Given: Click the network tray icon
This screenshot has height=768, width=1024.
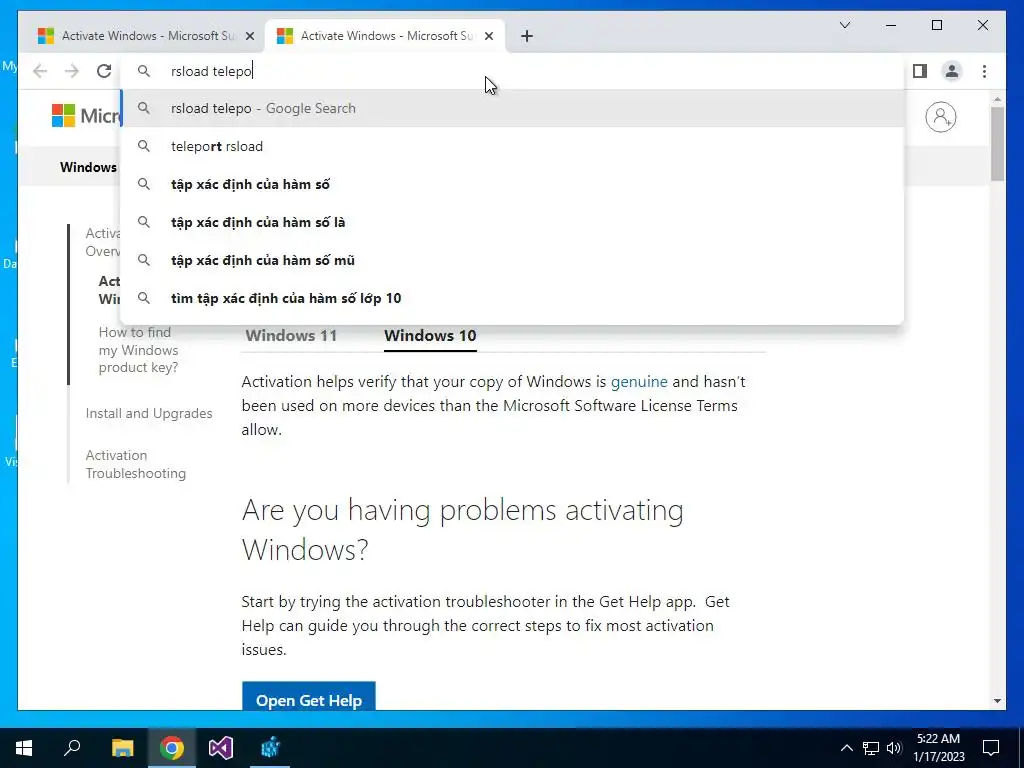Looking at the screenshot, I should click(871, 748).
